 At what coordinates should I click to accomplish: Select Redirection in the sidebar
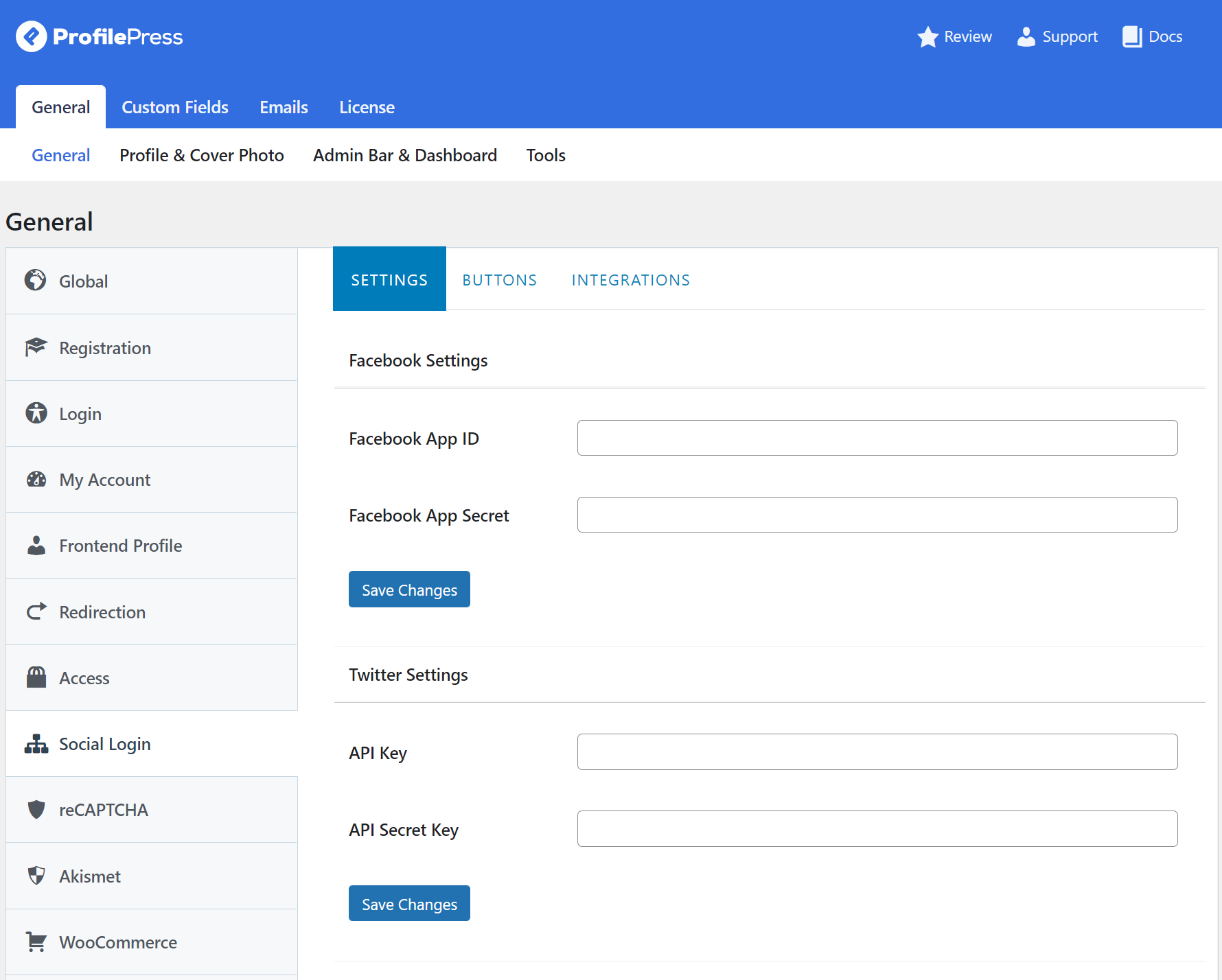click(152, 611)
